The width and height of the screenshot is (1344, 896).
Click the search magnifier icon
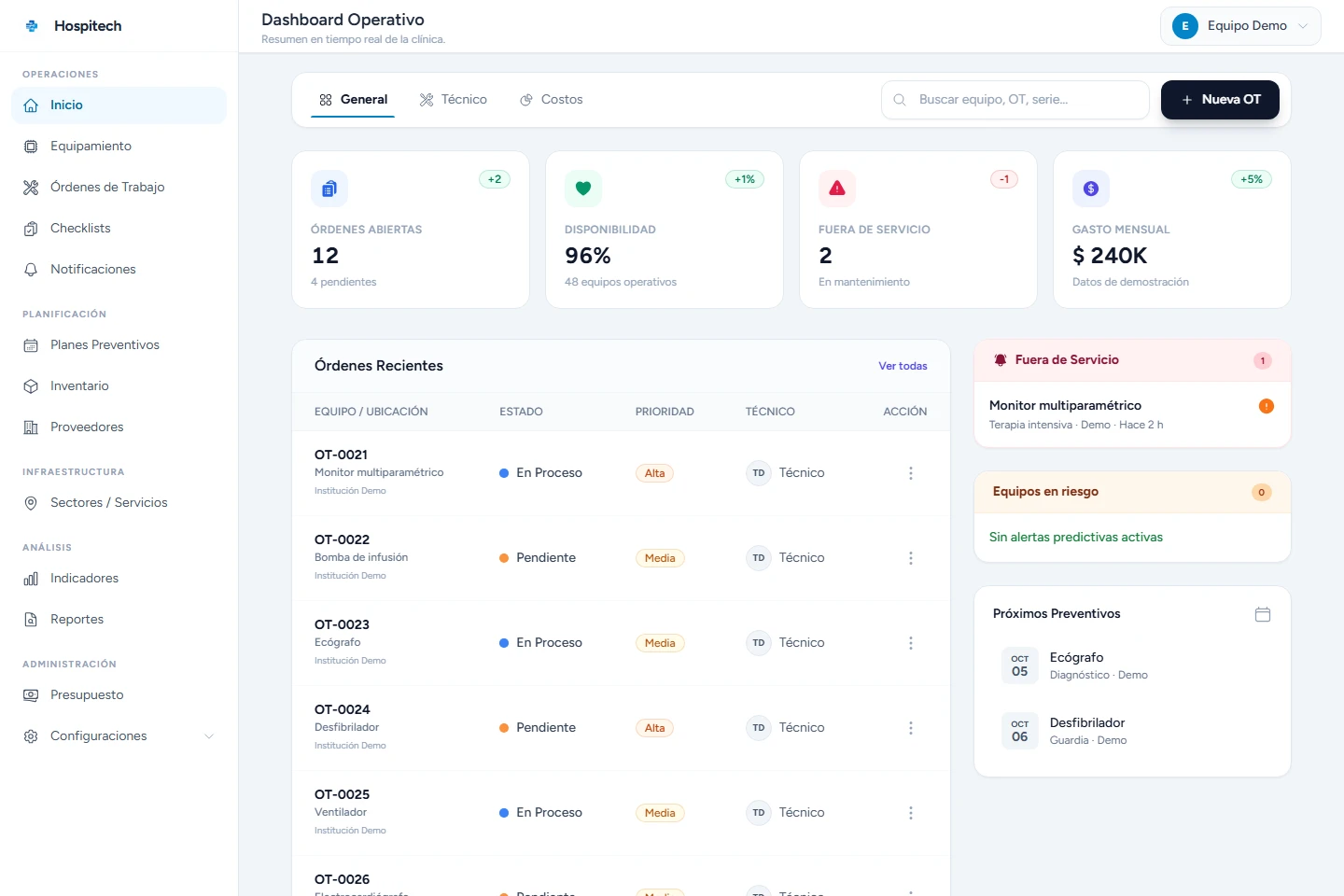pos(900,100)
